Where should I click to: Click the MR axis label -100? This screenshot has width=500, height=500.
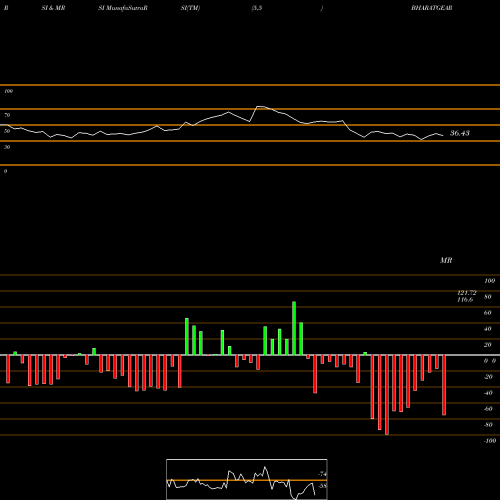(490, 441)
